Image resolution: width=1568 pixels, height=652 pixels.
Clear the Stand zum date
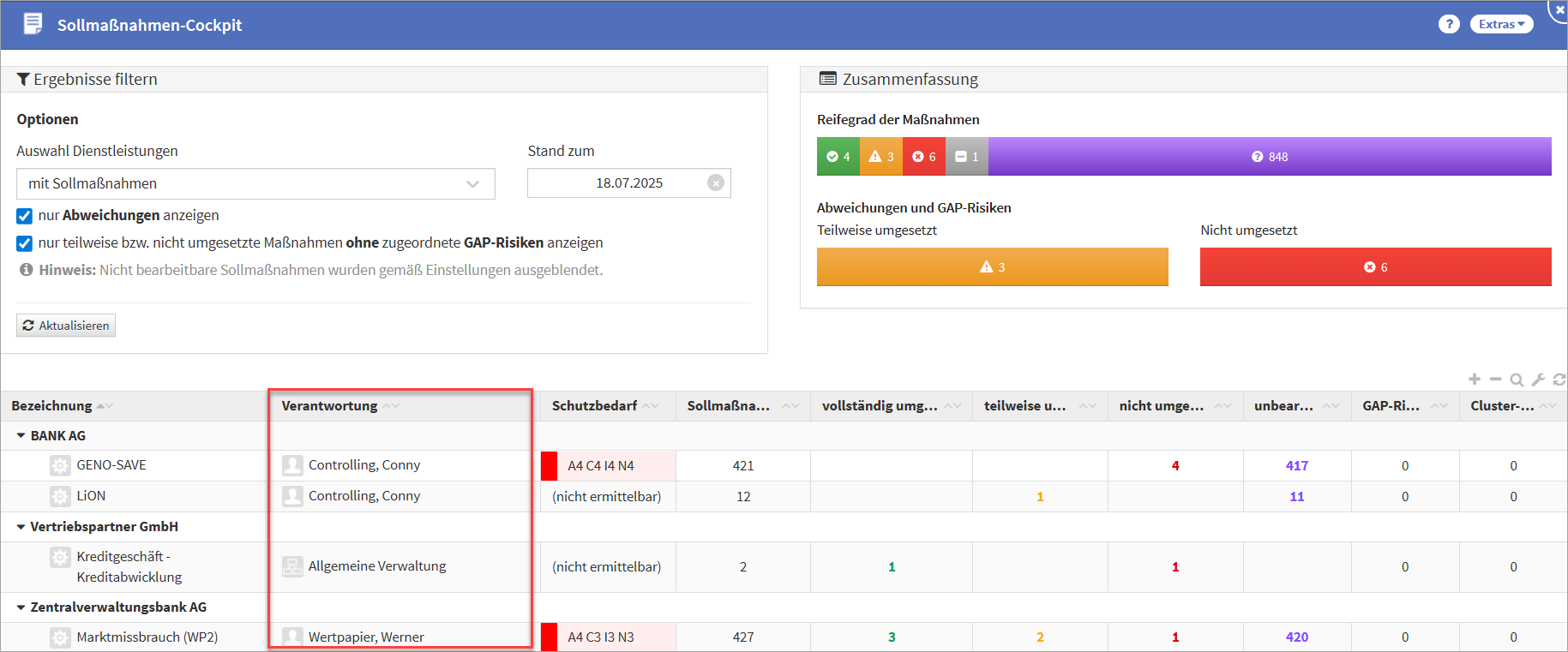tap(716, 183)
